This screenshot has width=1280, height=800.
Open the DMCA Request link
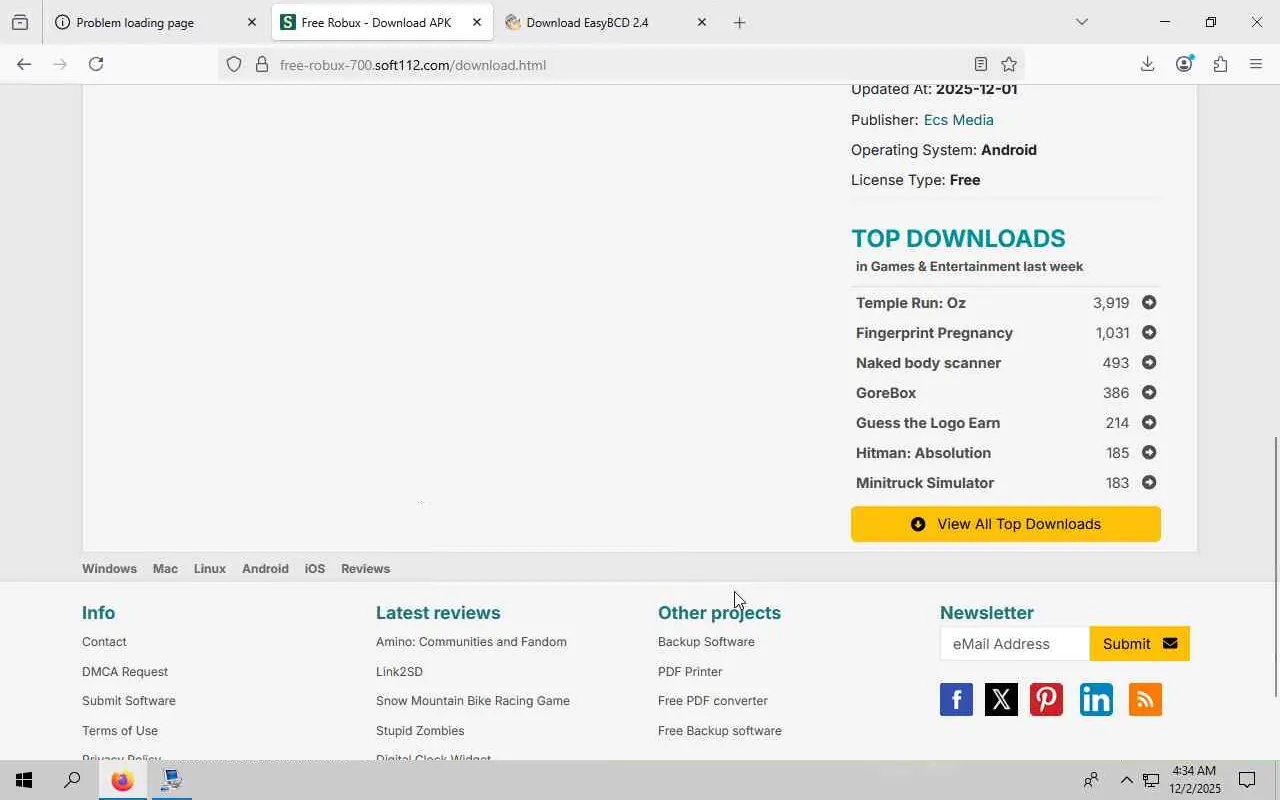[125, 672]
